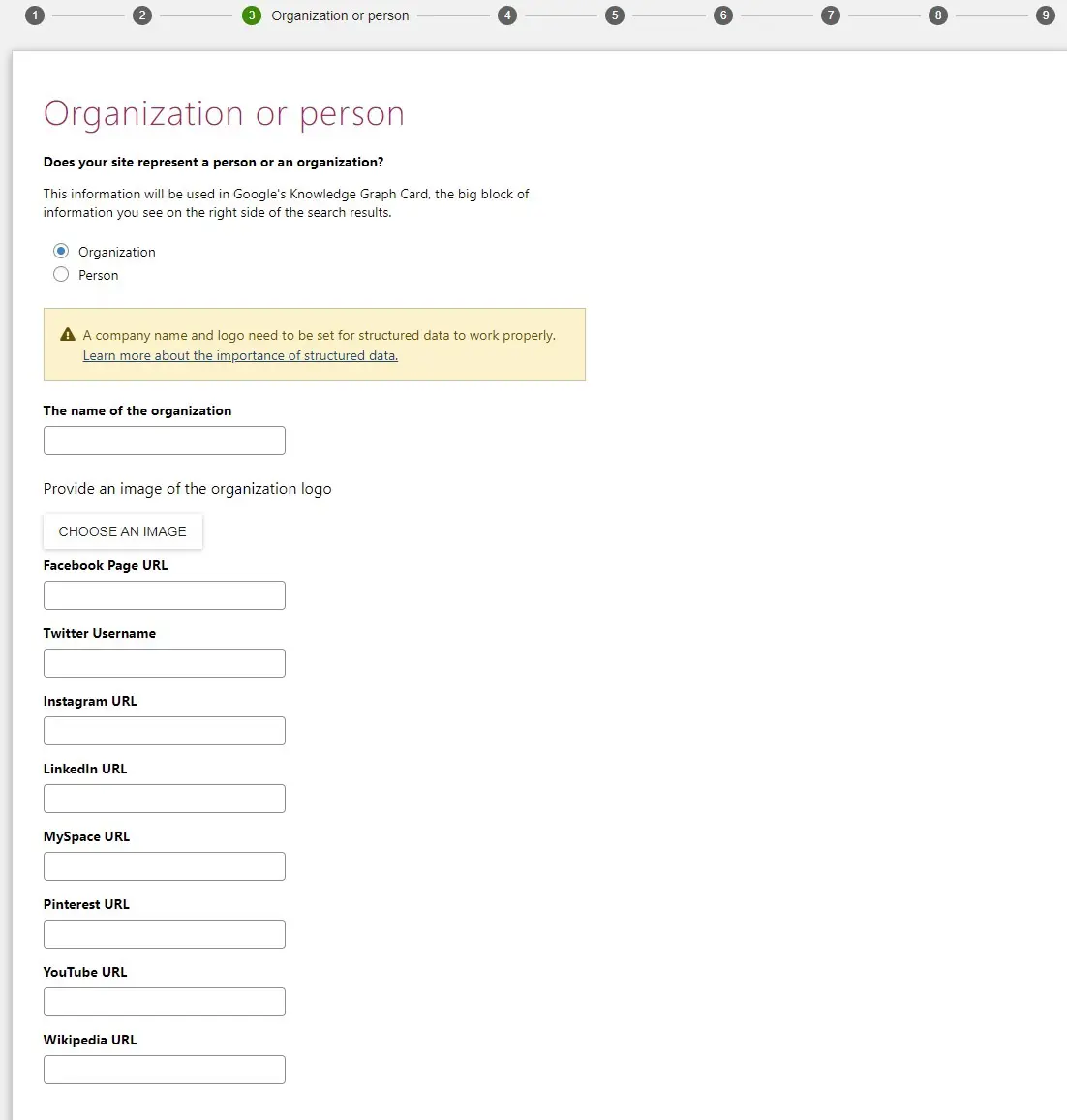Choose the Person radio option
The height and width of the screenshot is (1120, 1067).
click(61, 274)
